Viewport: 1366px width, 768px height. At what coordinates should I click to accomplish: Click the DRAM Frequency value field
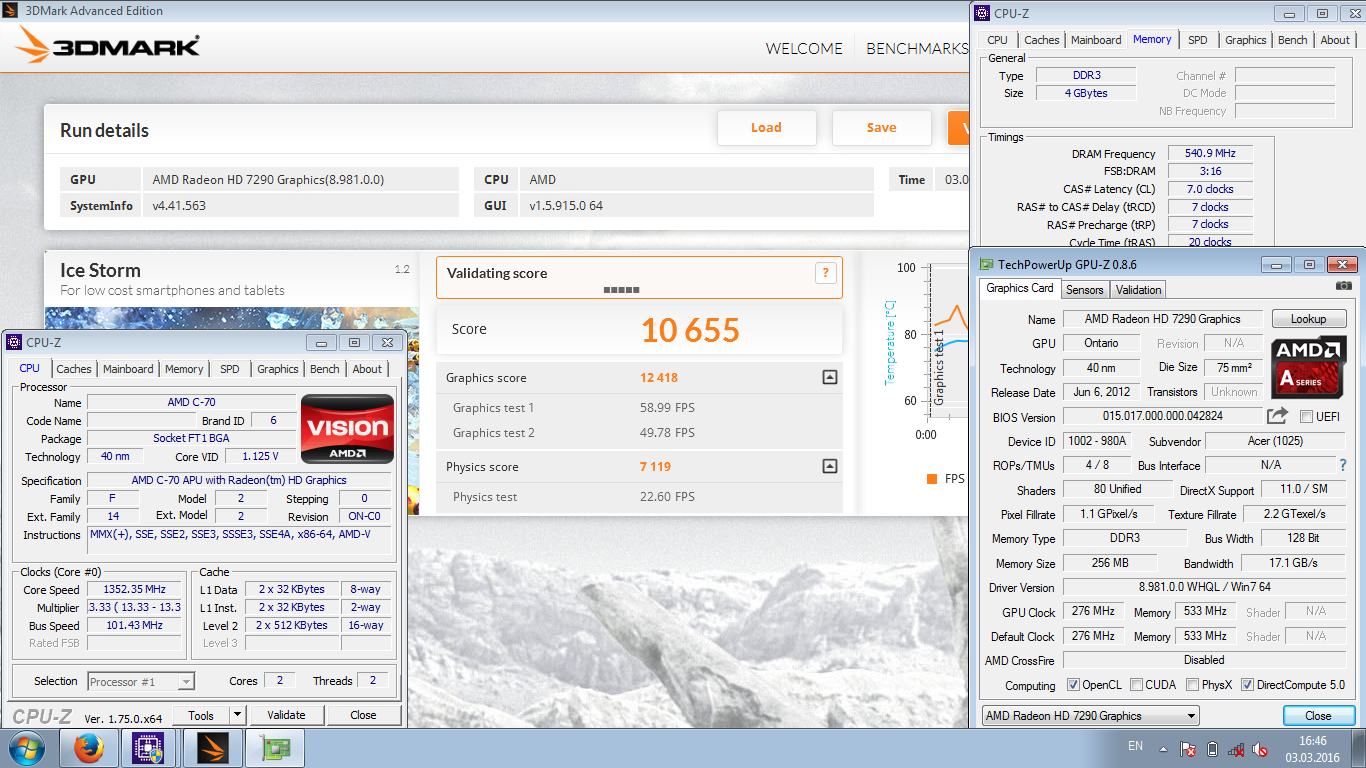click(1210, 154)
